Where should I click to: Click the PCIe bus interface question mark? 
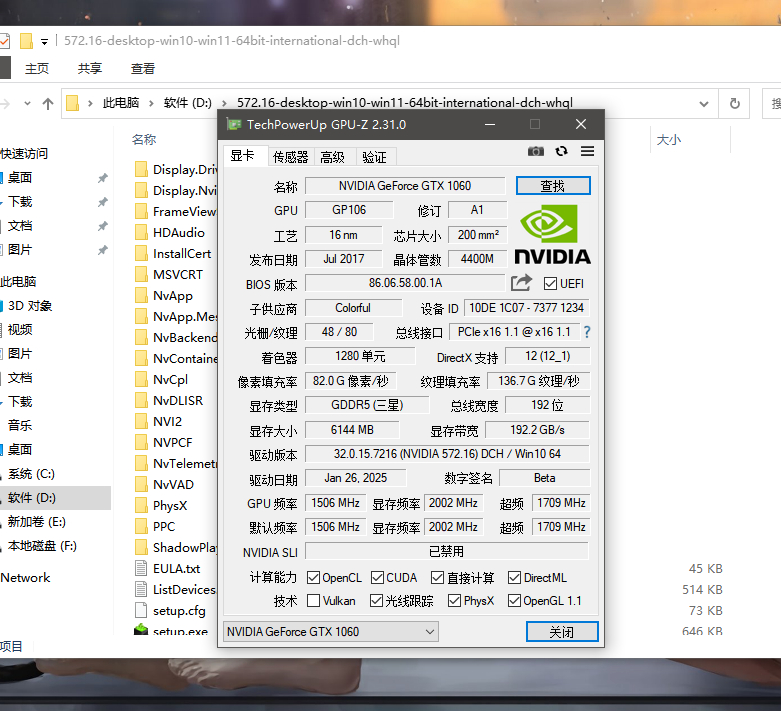coord(587,332)
